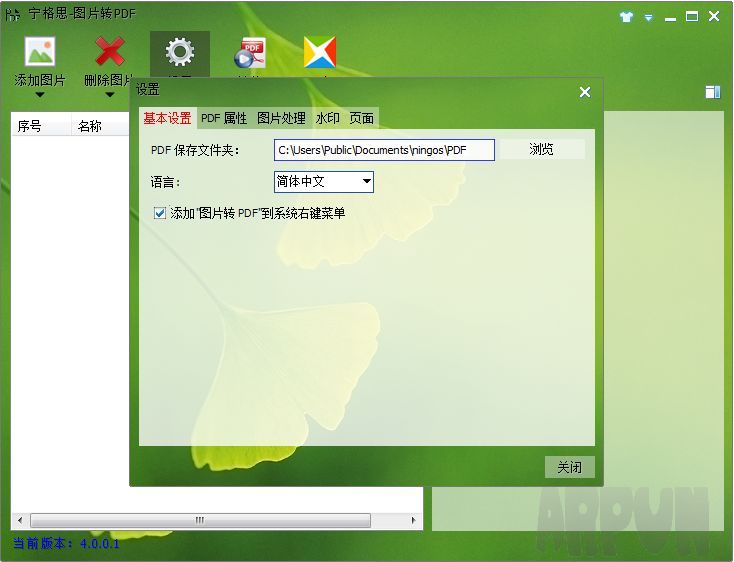Switch to the 水印 tab
This screenshot has height=562, width=734.
coord(328,118)
